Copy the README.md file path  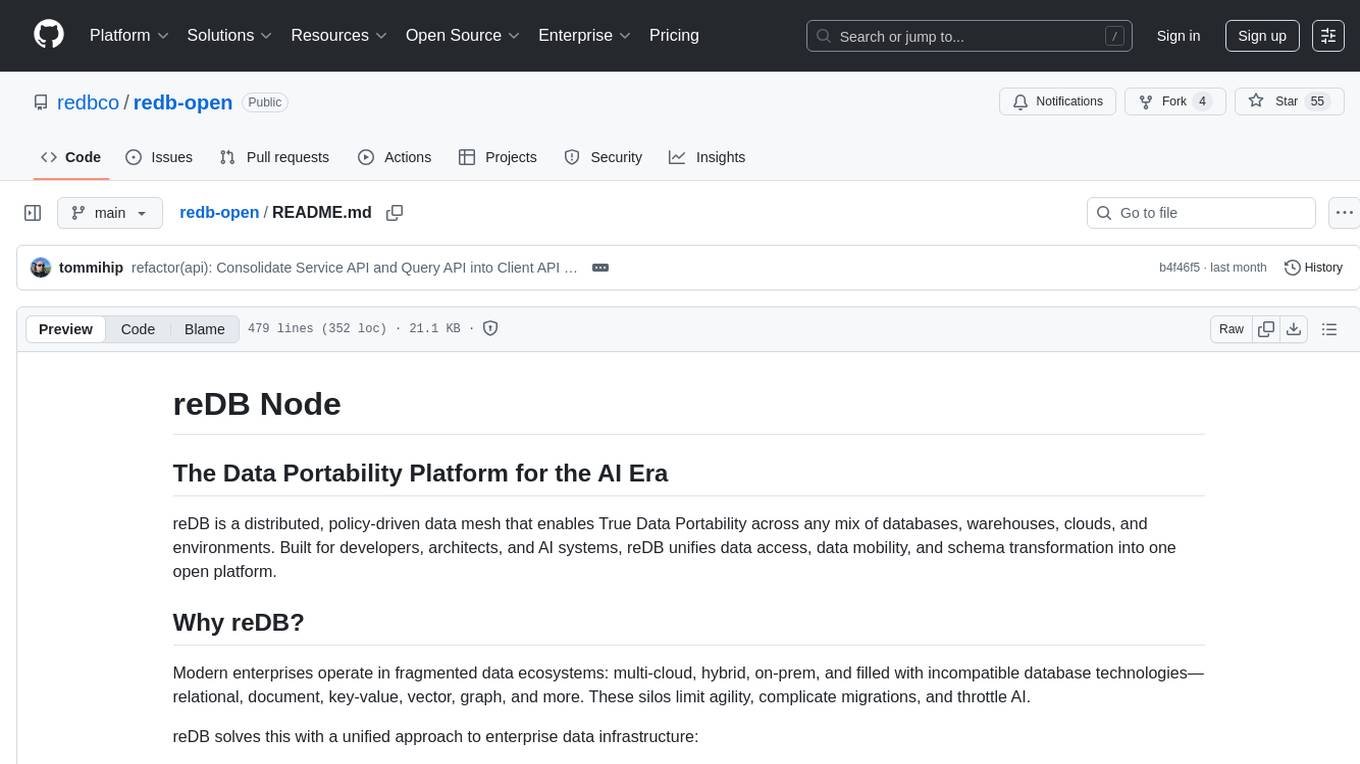click(394, 212)
